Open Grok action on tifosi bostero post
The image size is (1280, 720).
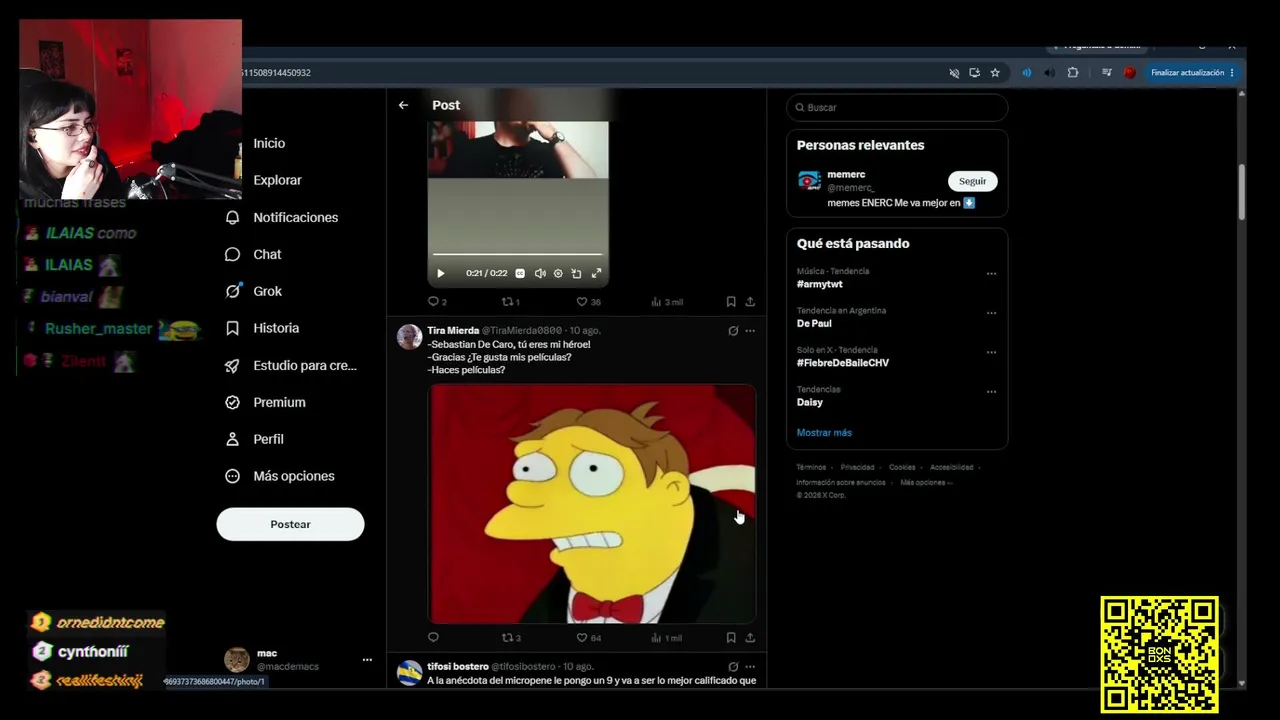point(733,666)
